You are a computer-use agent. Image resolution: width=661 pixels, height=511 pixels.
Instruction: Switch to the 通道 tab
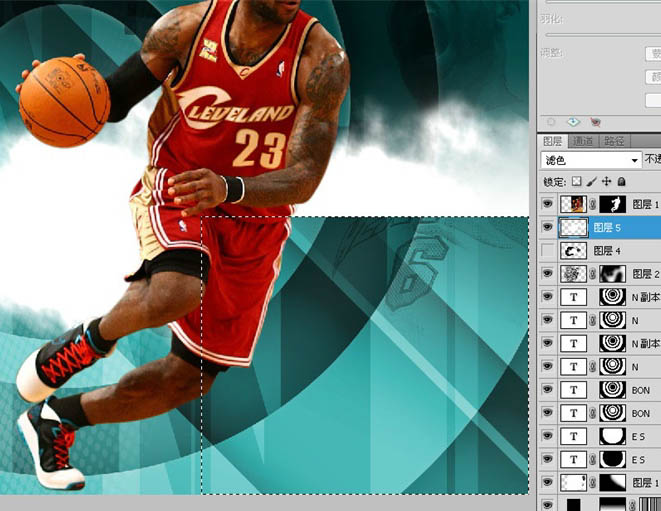point(583,141)
